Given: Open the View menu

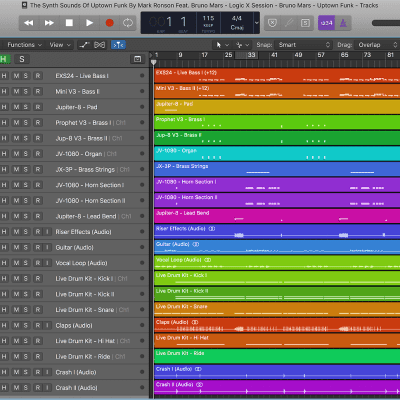Looking at the screenshot, I should (x=60, y=45).
